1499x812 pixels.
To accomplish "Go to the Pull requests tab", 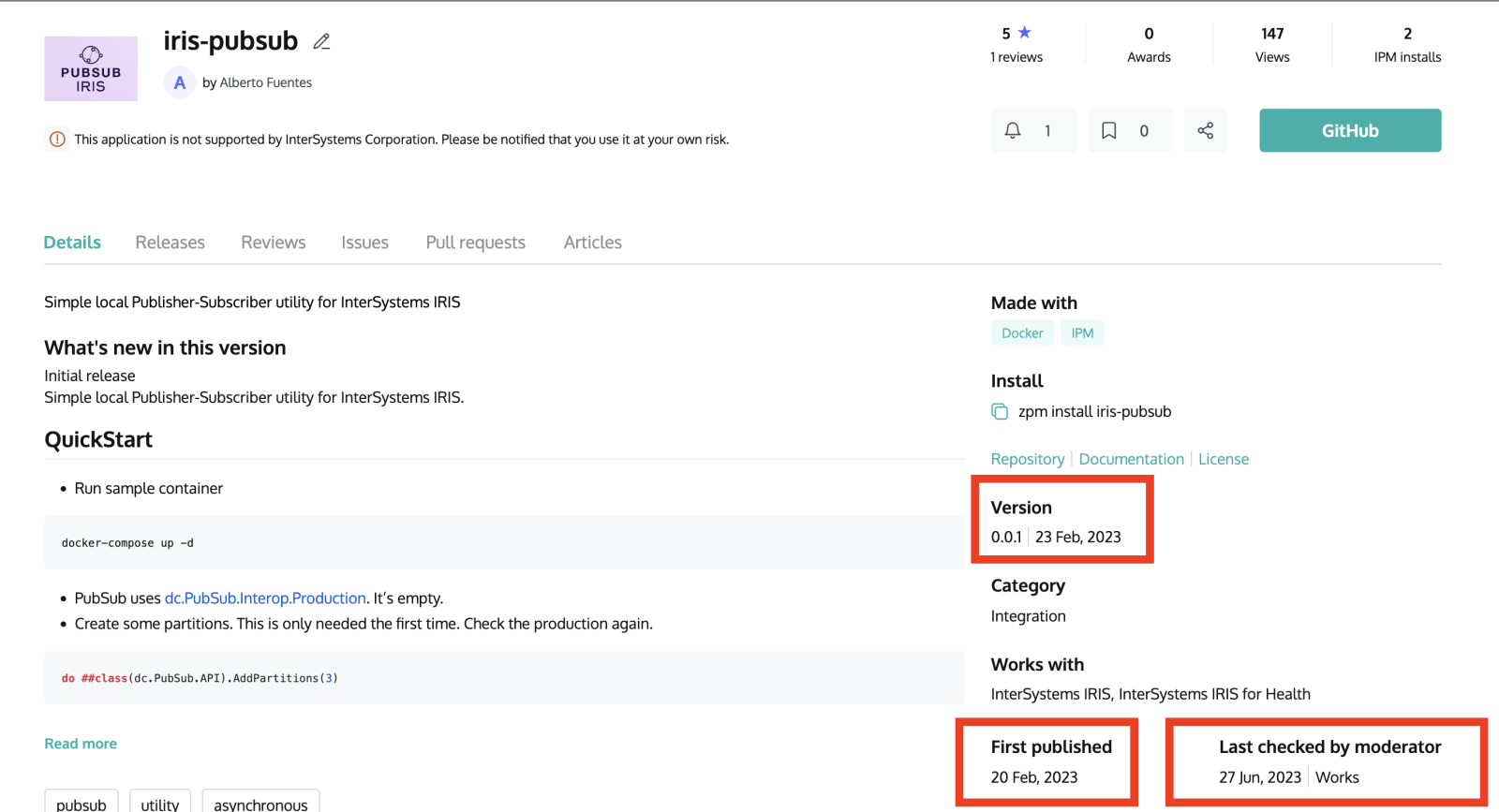I will pyautogui.click(x=475, y=243).
